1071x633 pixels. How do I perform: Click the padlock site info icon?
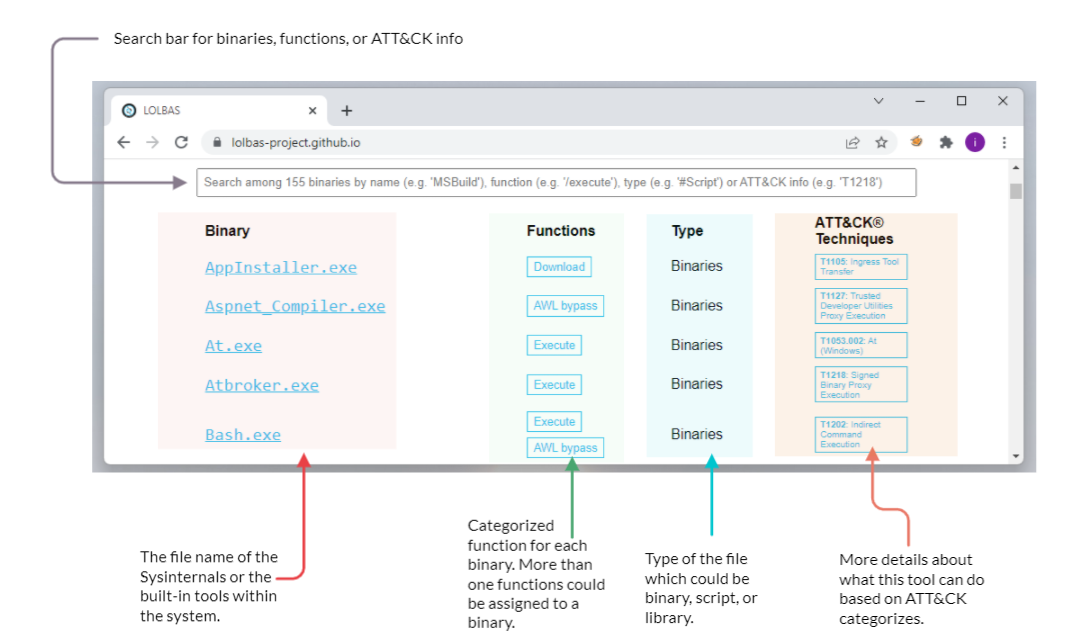(x=215, y=143)
